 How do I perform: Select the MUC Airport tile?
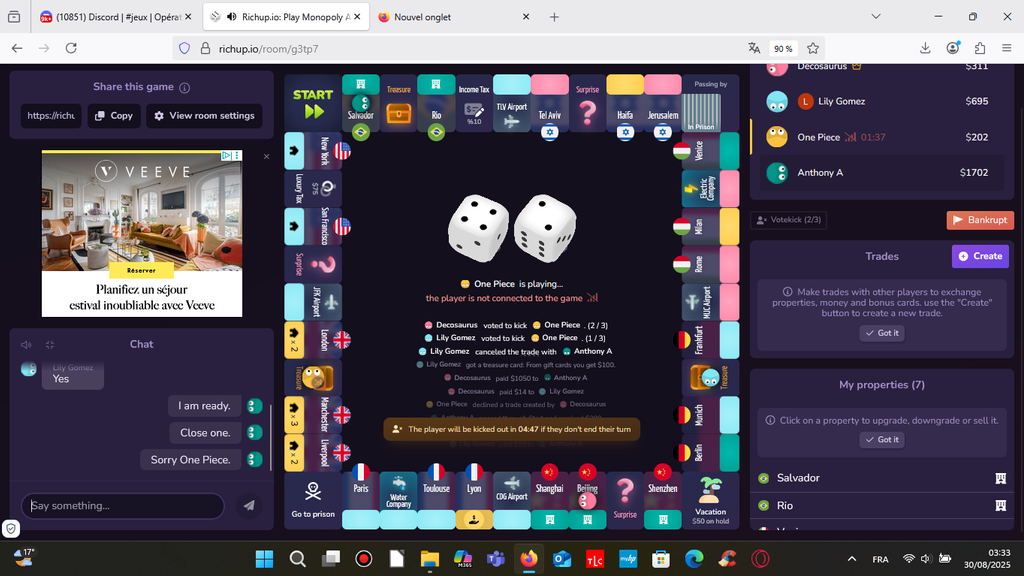[x=711, y=302]
